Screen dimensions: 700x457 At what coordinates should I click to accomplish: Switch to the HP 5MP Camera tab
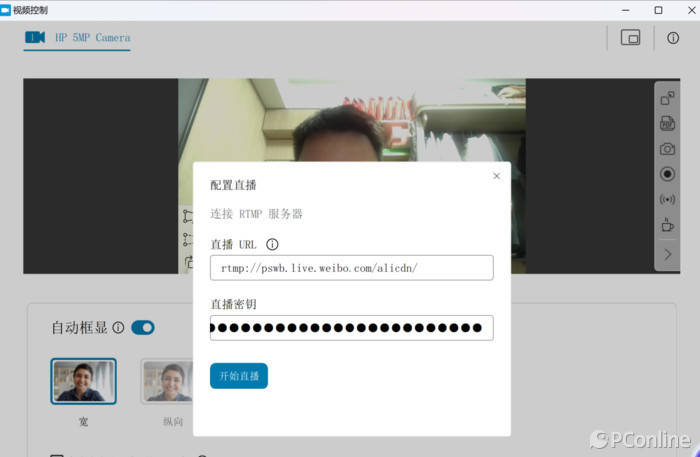[78, 38]
